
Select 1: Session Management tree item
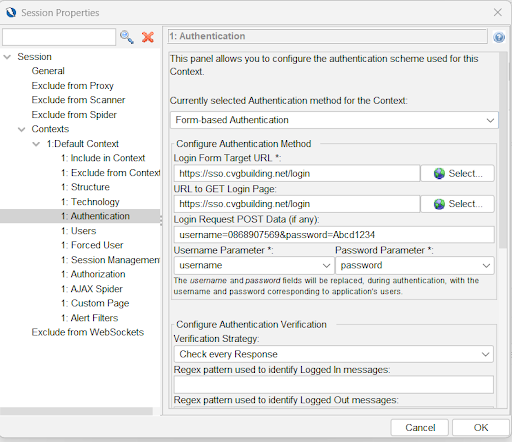(111, 260)
